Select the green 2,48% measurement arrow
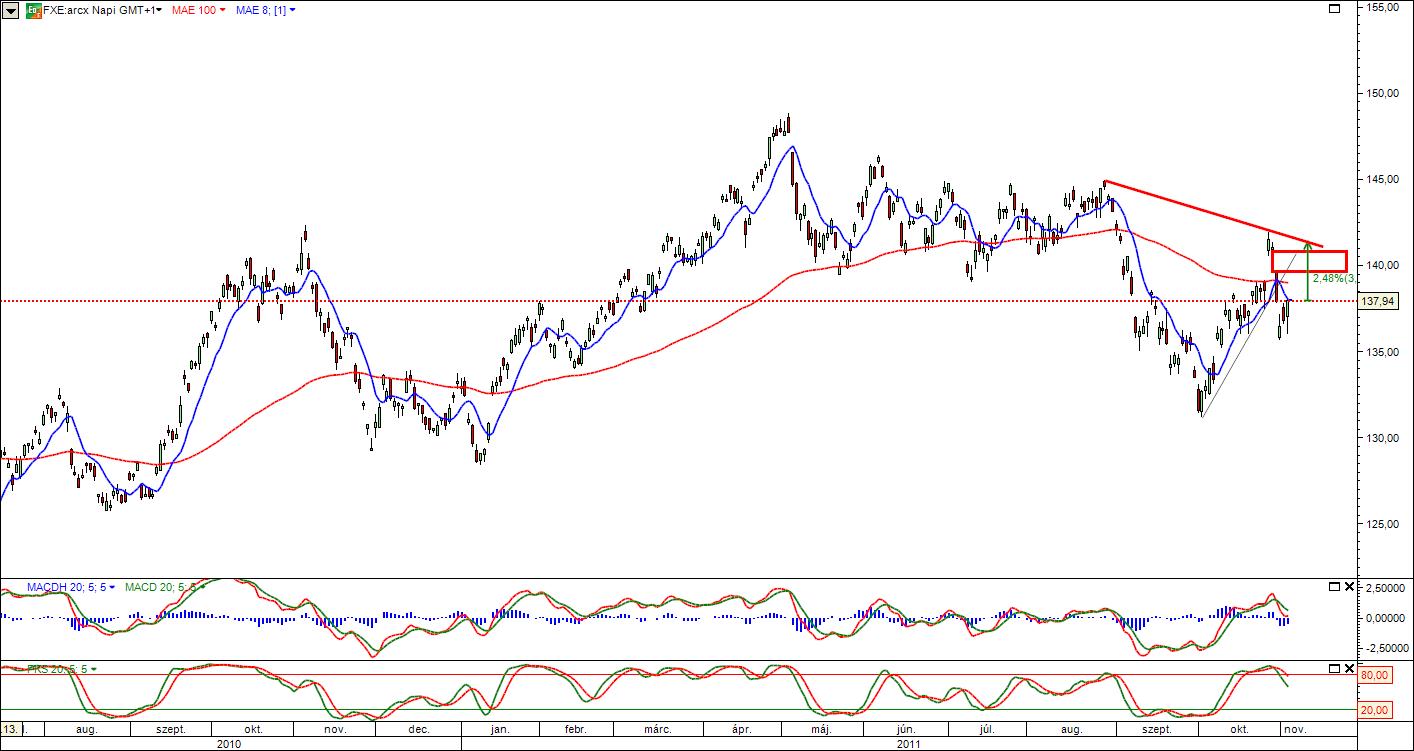The height and width of the screenshot is (751, 1414). click(1308, 272)
